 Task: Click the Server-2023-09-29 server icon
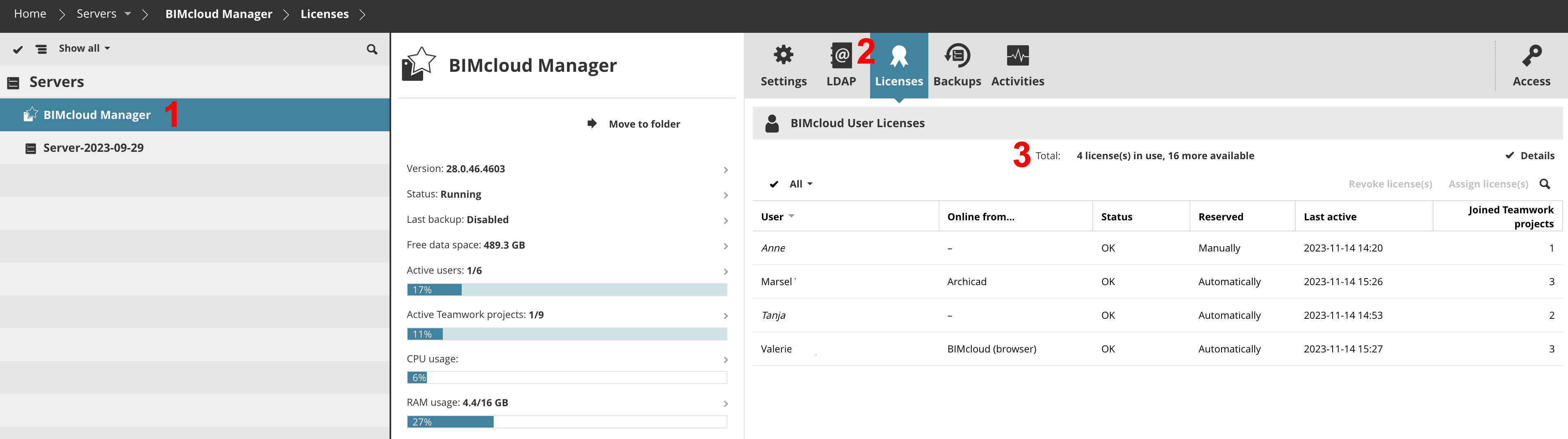click(x=30, y=148)
